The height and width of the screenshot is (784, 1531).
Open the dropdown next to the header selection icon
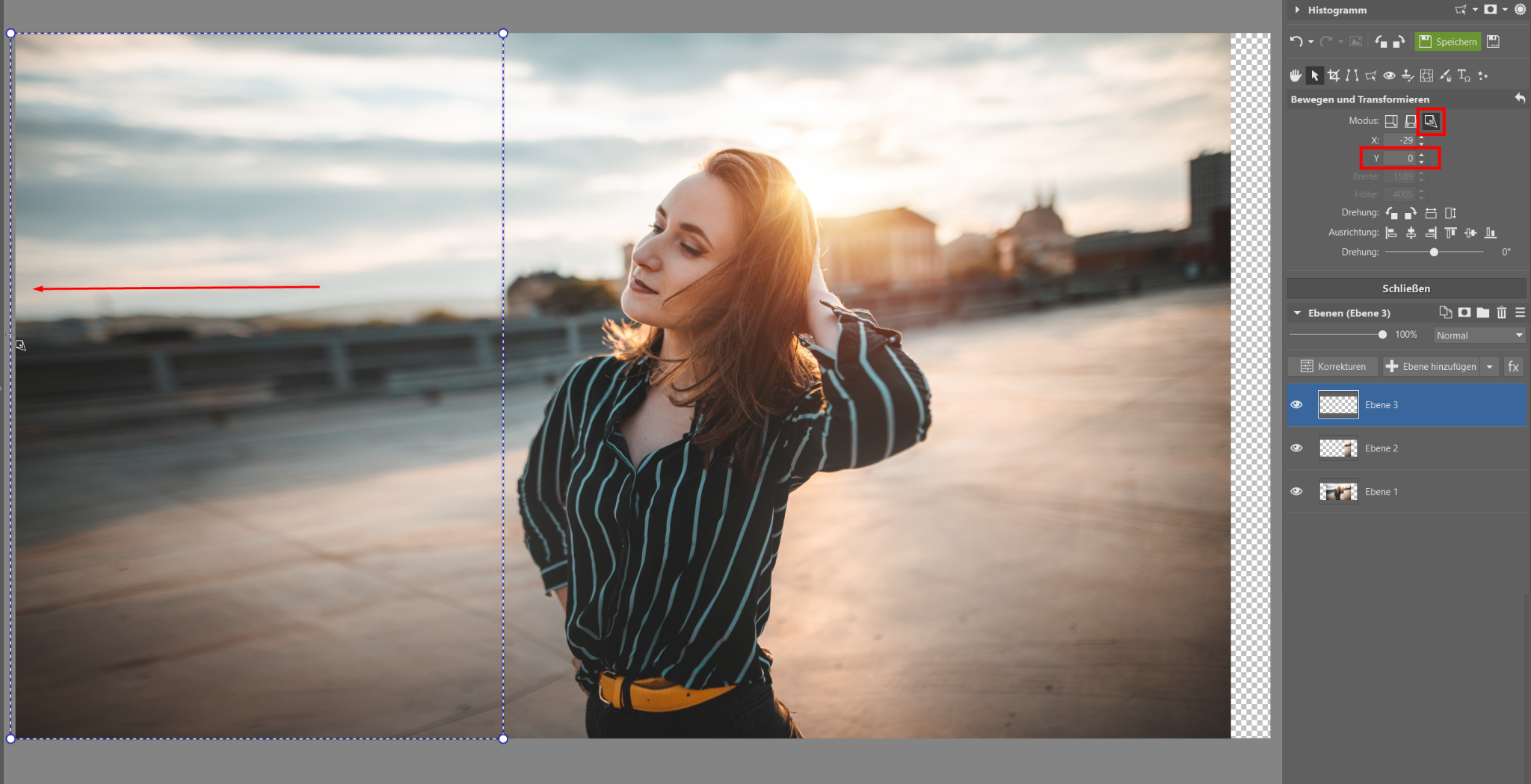pyautogui.click(x=1475, y=10)
